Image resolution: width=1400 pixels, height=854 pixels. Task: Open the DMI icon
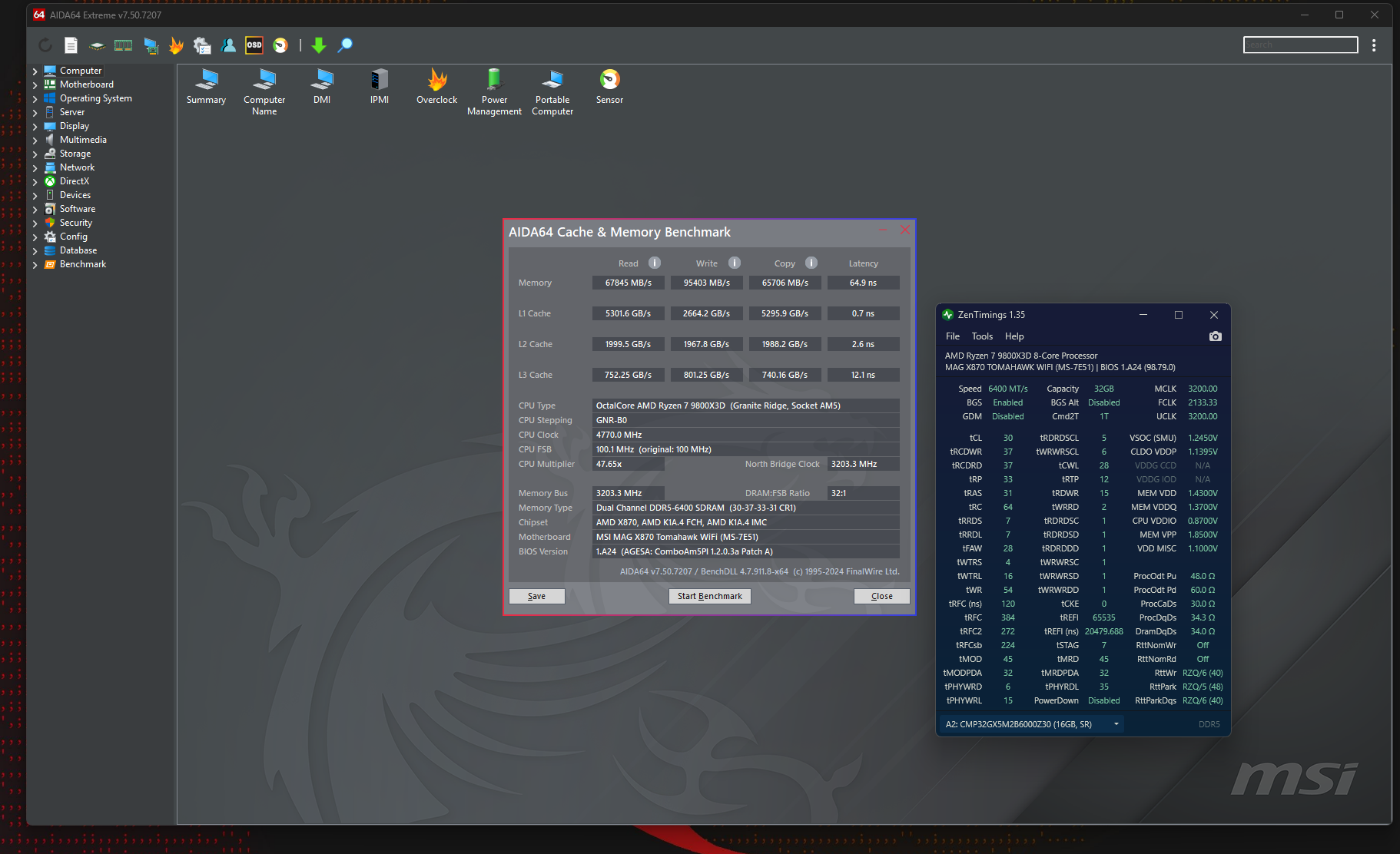(322, 87)
